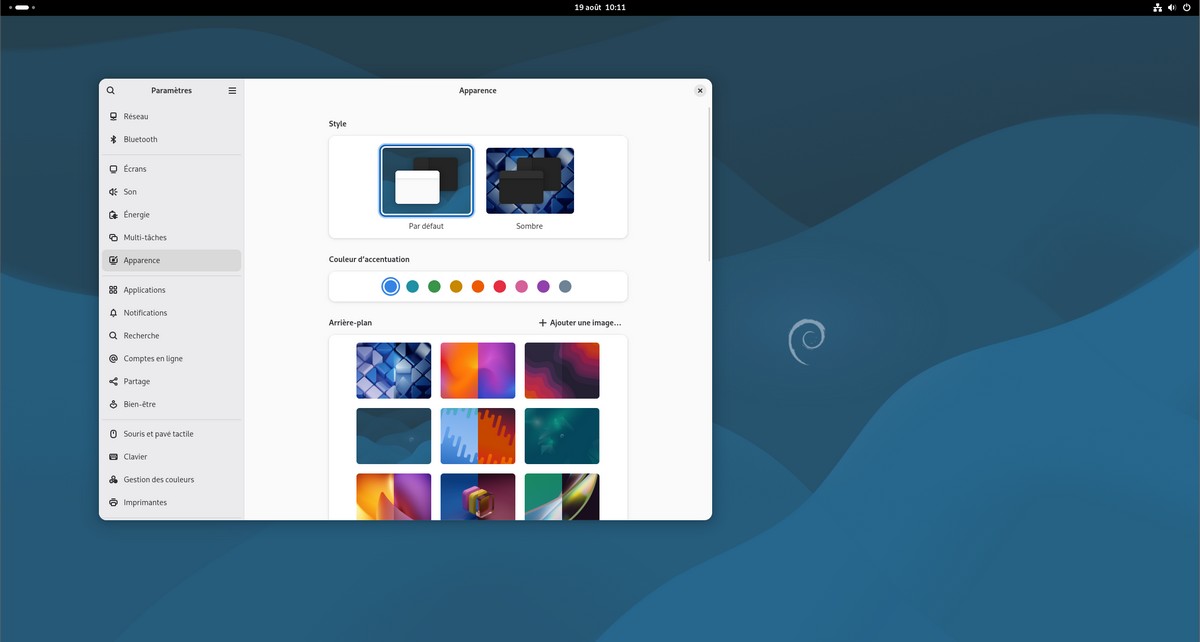Open the hamburger menu in Paramètres header

[232, 90]
